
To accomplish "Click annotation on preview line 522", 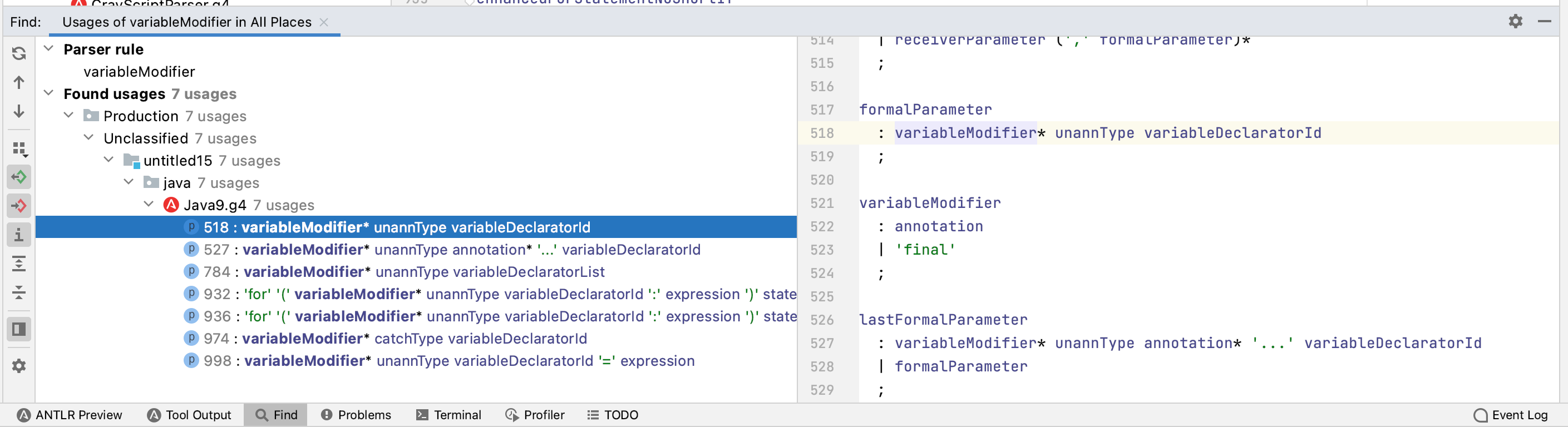I will [939, 226].
